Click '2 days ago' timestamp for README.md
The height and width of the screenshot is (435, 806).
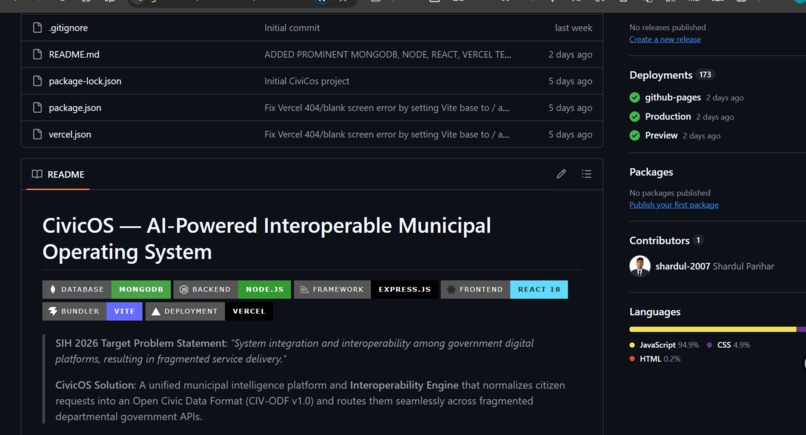[x=570, y=55]
